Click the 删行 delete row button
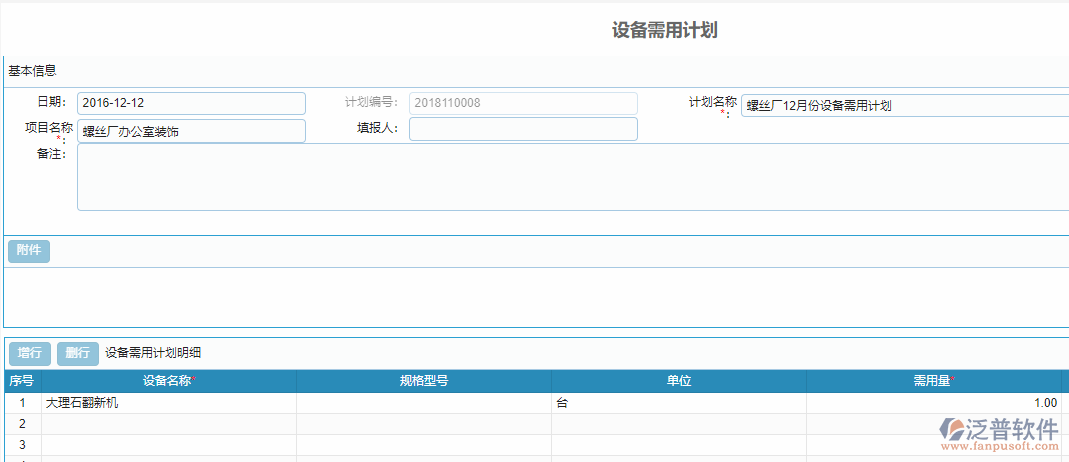Image resolution: width=1069 pixels, height=462 pixels. [78, 353]
